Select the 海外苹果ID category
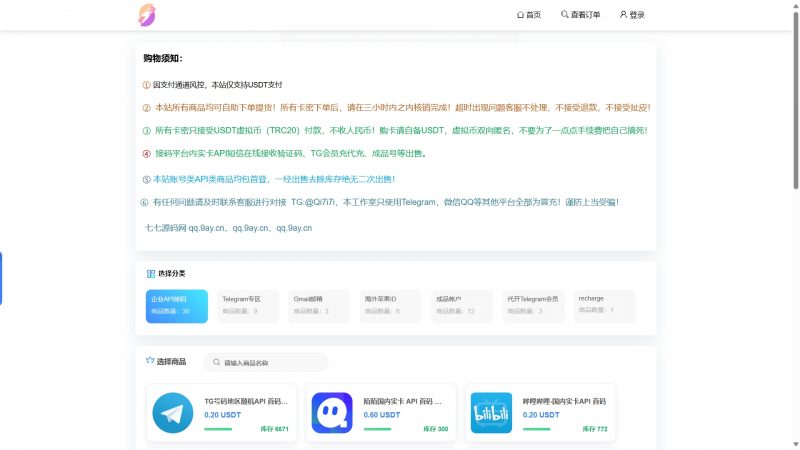The height and width of the screenshot is (450, 800). click(x=391, y=306)
